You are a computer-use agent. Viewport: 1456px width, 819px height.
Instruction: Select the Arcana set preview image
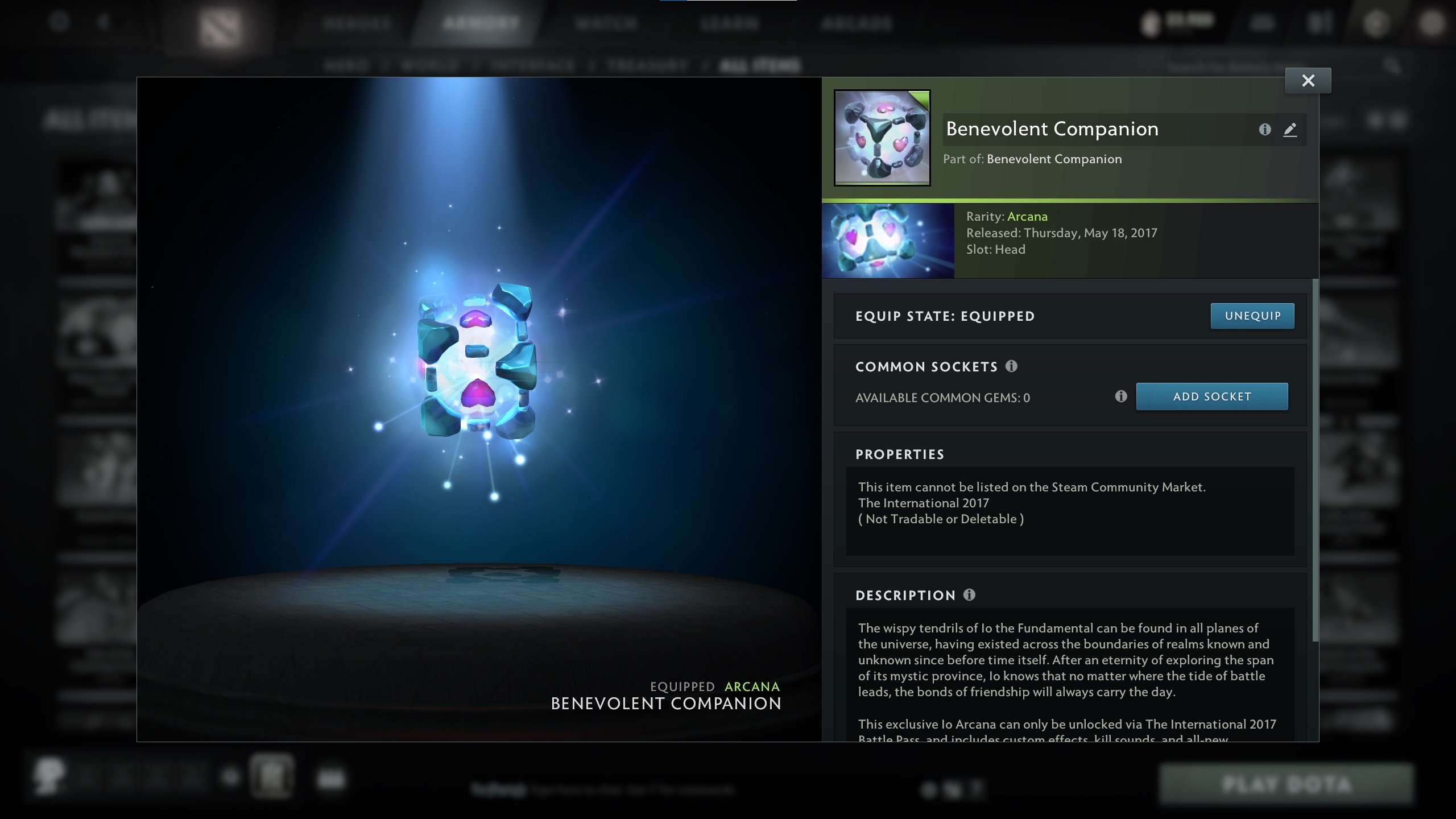[x=888, y=241]
